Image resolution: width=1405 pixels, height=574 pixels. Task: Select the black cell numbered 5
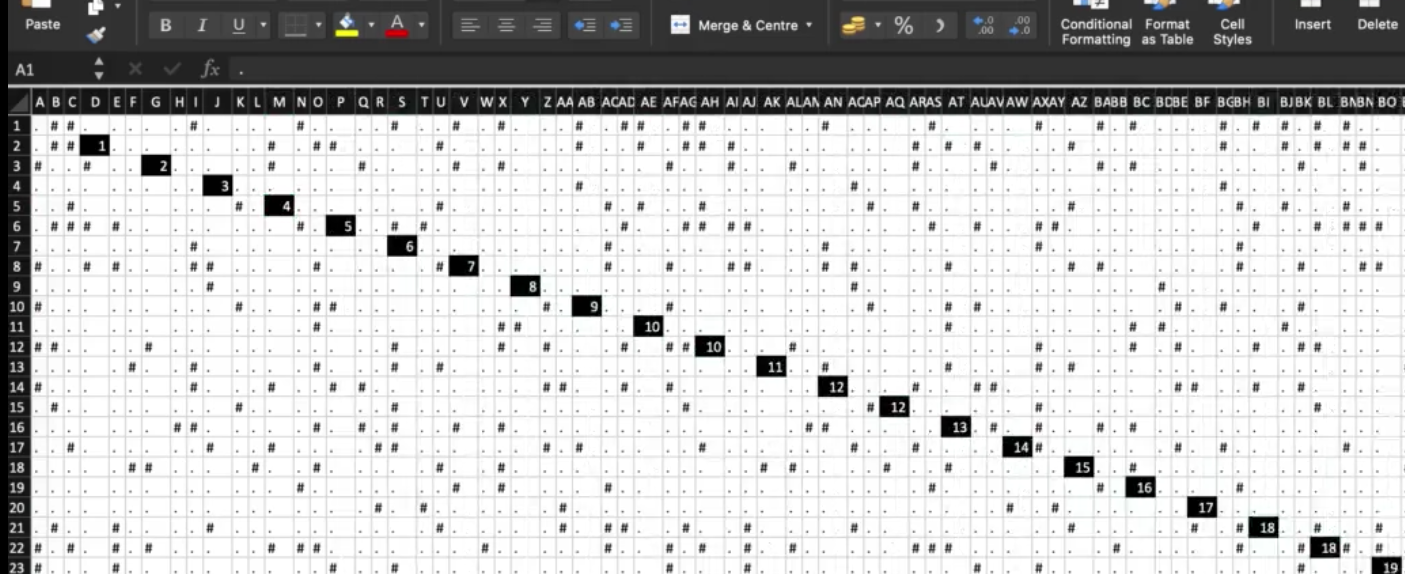340,226
